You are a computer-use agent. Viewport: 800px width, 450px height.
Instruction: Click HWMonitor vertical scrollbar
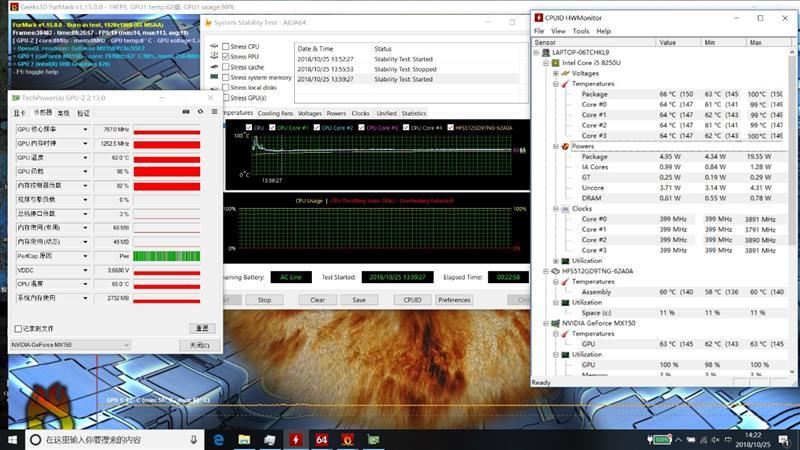point(792,211)
